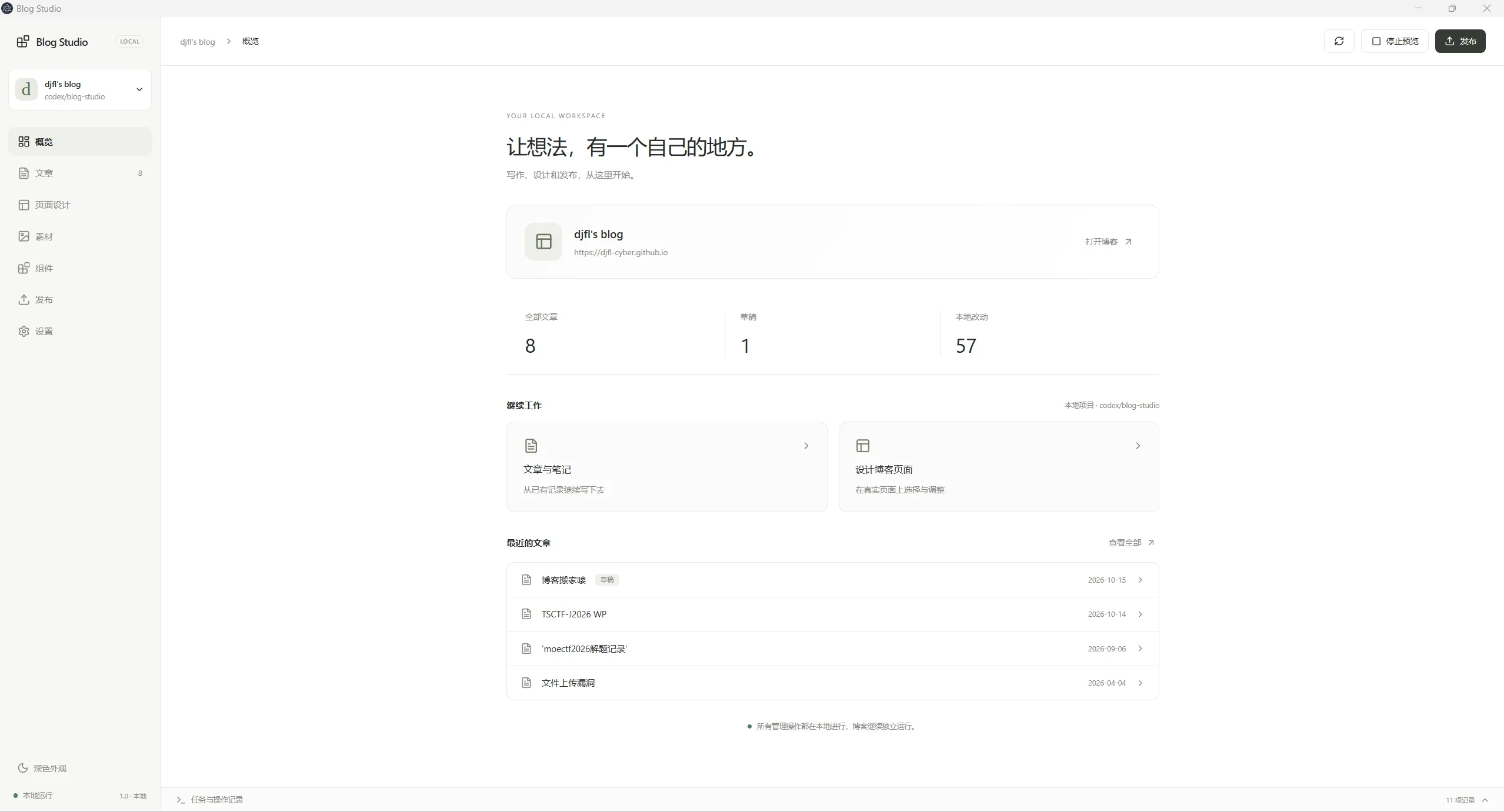1504x812 pixels.
Task: Click the document icon of TSCTF-J2026 WP row
Action: 526,614
